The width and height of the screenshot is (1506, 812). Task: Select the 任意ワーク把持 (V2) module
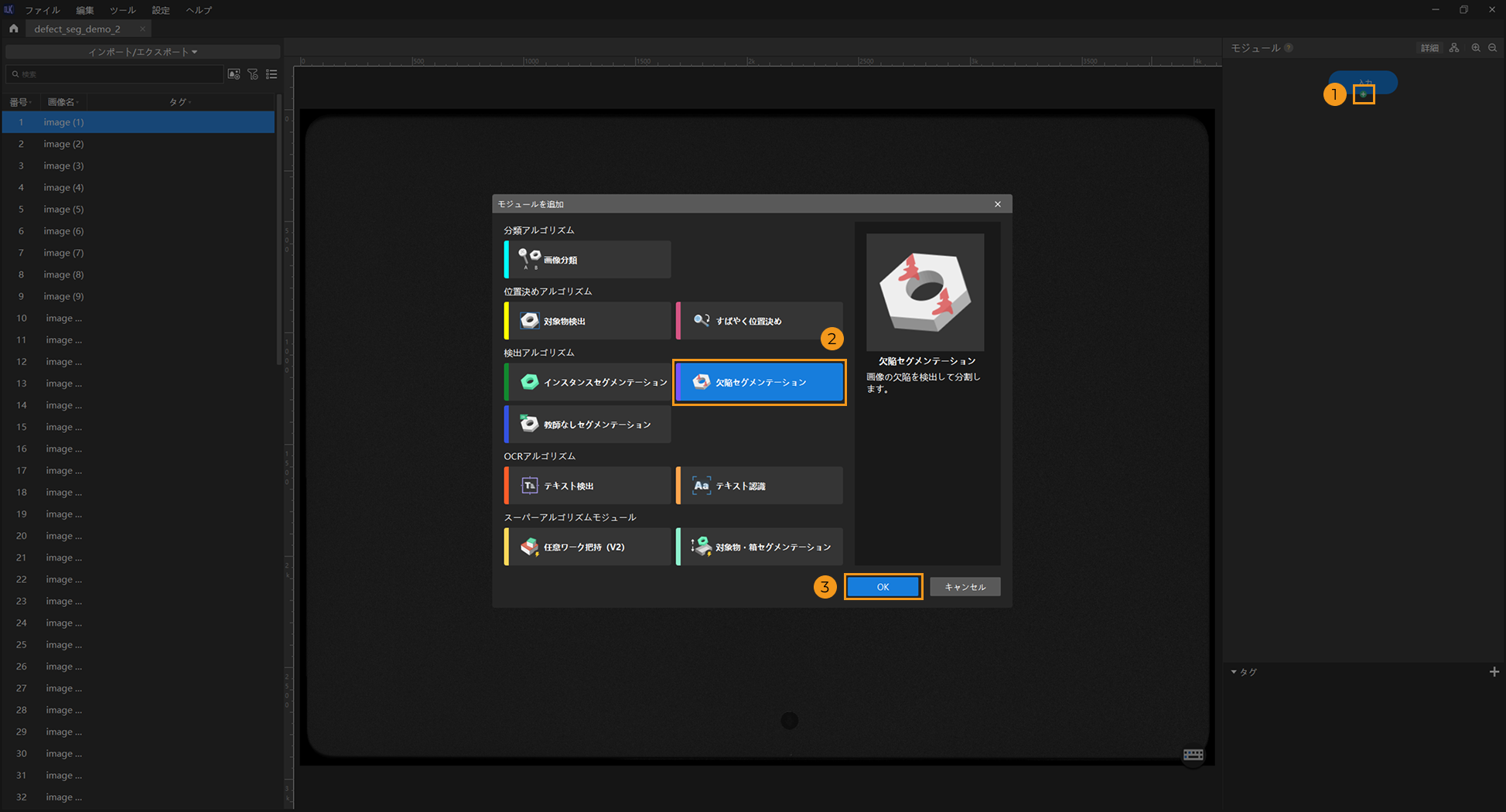point(587,547)
